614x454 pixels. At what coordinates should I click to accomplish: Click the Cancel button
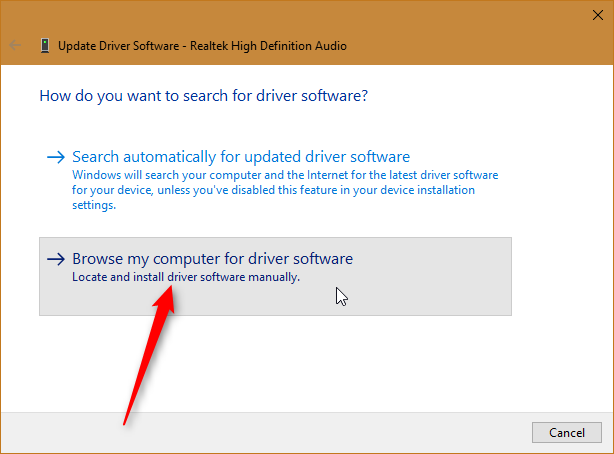click(567, 432)
